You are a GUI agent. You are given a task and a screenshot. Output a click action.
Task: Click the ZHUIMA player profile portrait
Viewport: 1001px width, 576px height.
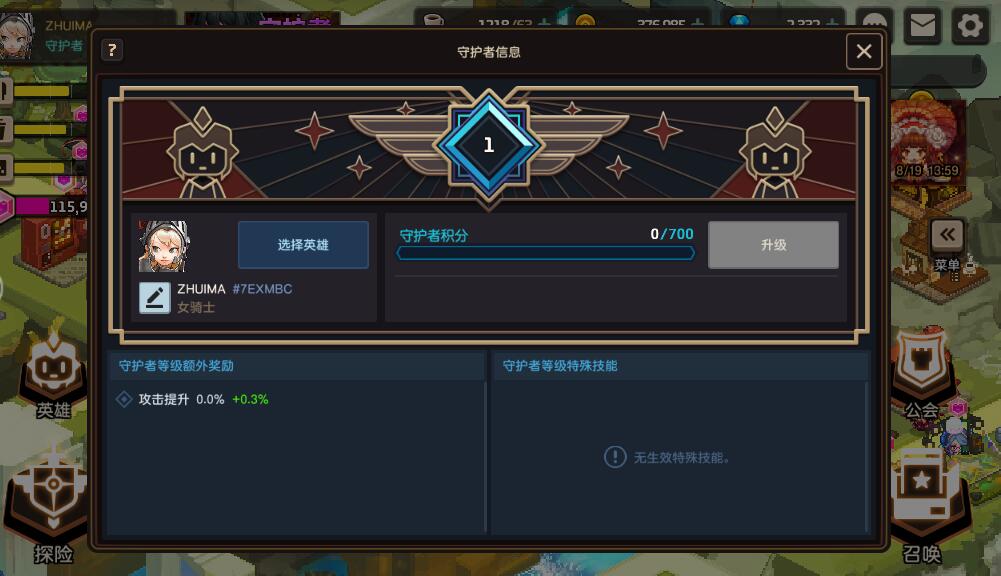(17, 35)
